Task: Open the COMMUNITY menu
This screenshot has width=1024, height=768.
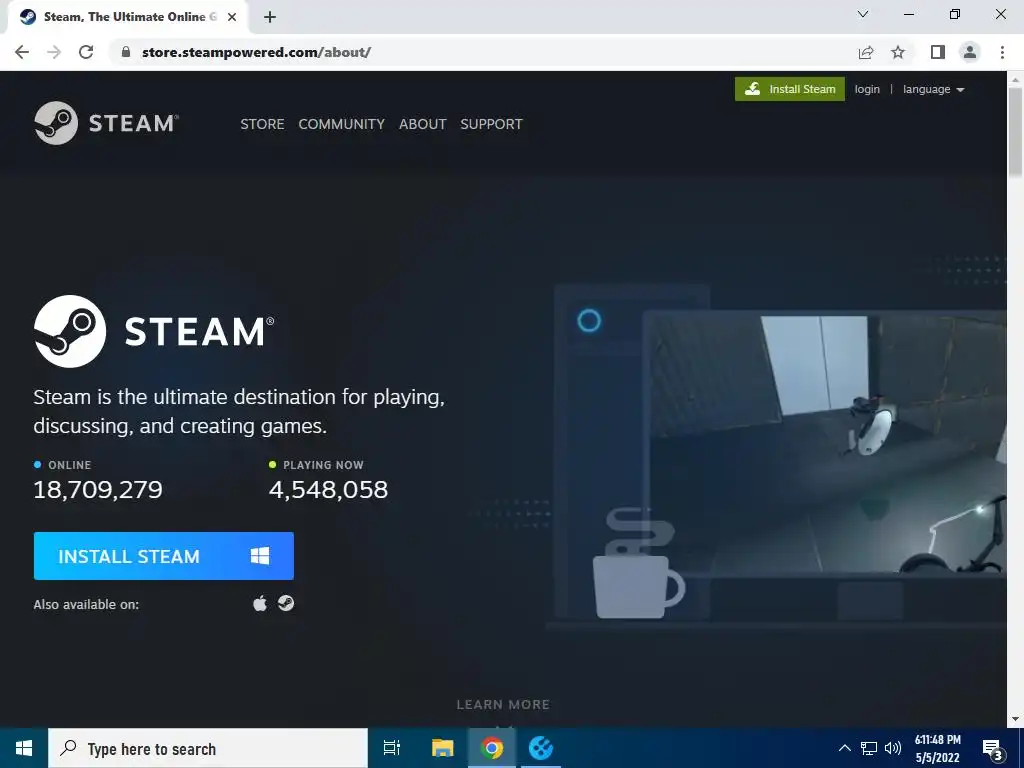Action: [x=342, y=124]
